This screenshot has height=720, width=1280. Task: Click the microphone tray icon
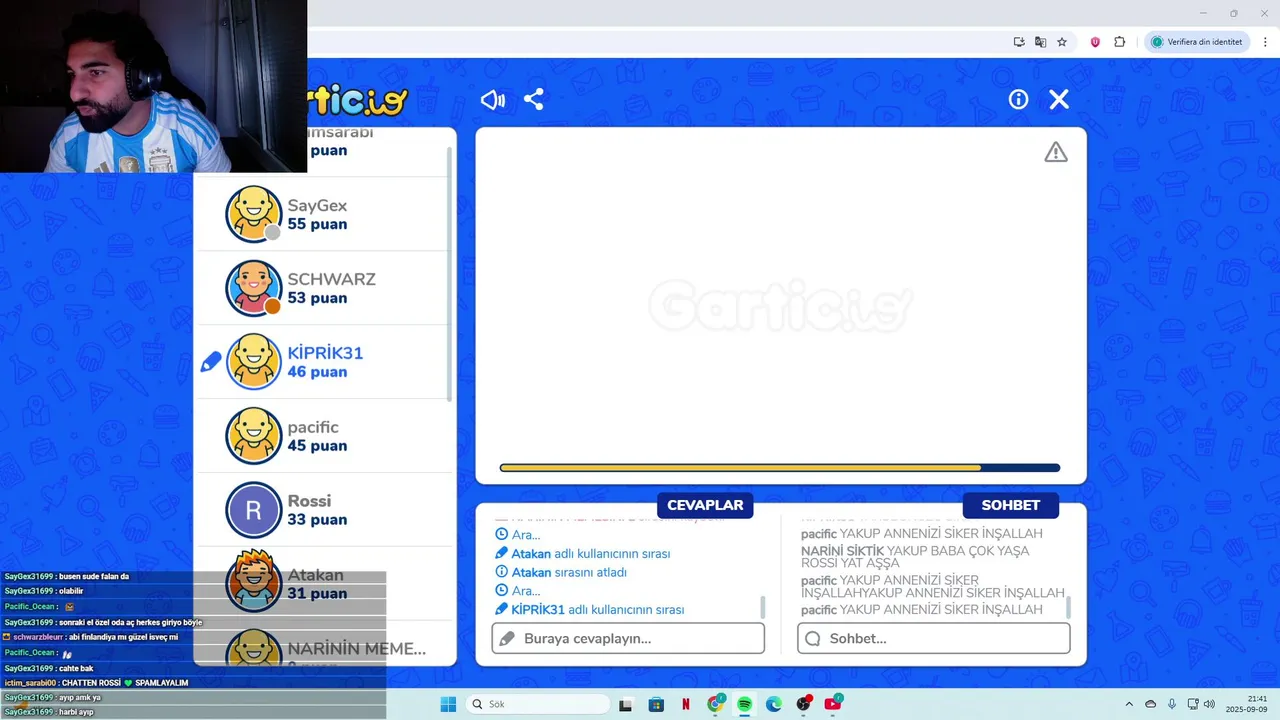pos(1172,704)
